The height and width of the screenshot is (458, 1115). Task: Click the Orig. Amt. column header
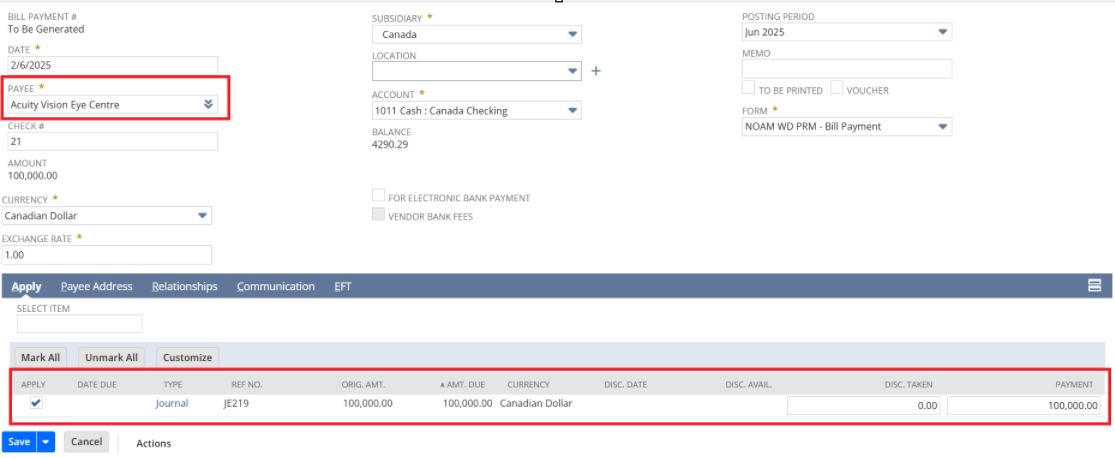(x=363, y=385)
